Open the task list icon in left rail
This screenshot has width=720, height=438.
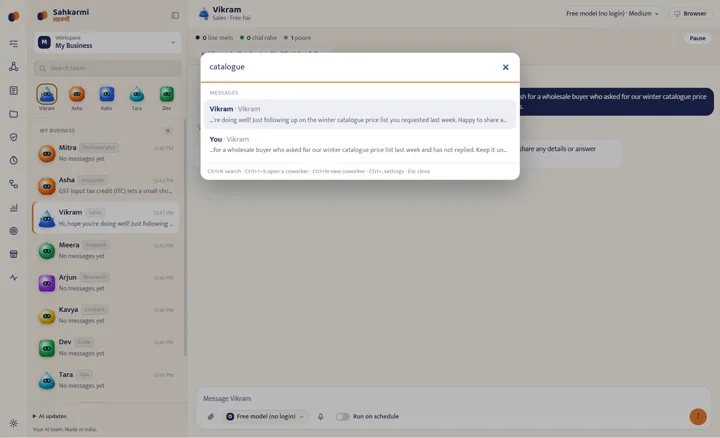pyautogui.click(x=14, y=44)
